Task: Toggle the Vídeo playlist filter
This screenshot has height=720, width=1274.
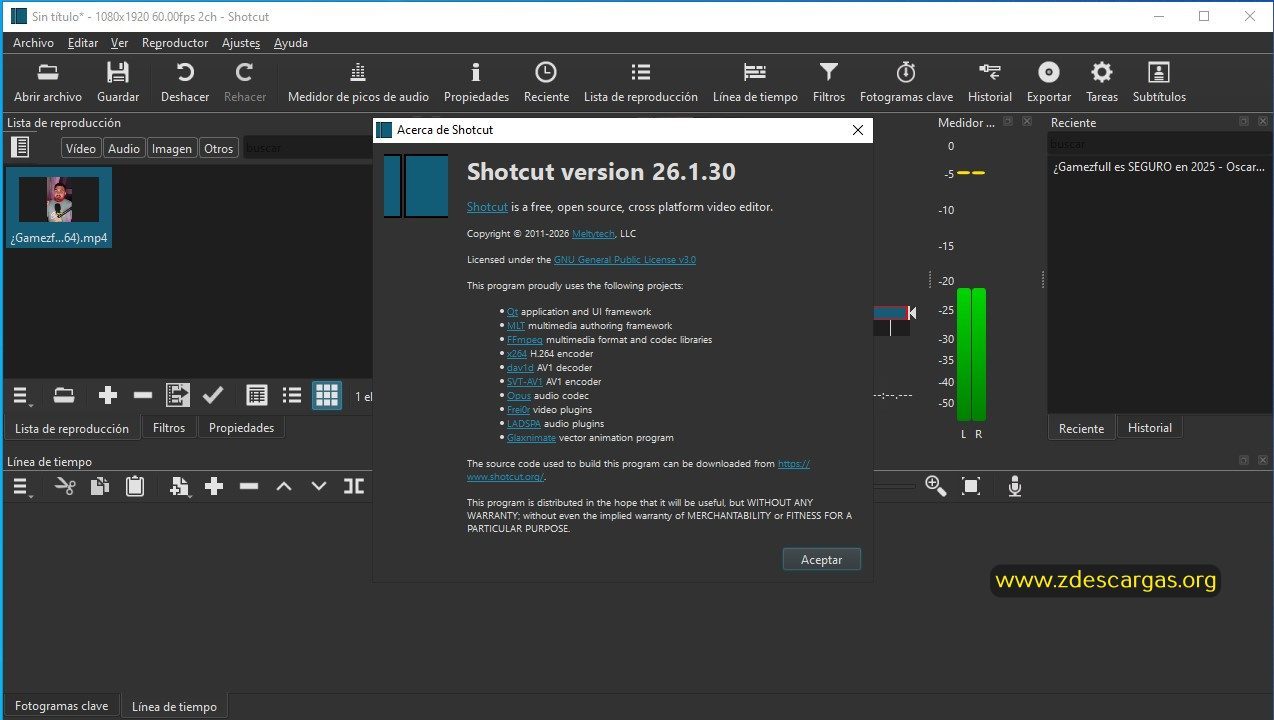Action: click(80, 148)
